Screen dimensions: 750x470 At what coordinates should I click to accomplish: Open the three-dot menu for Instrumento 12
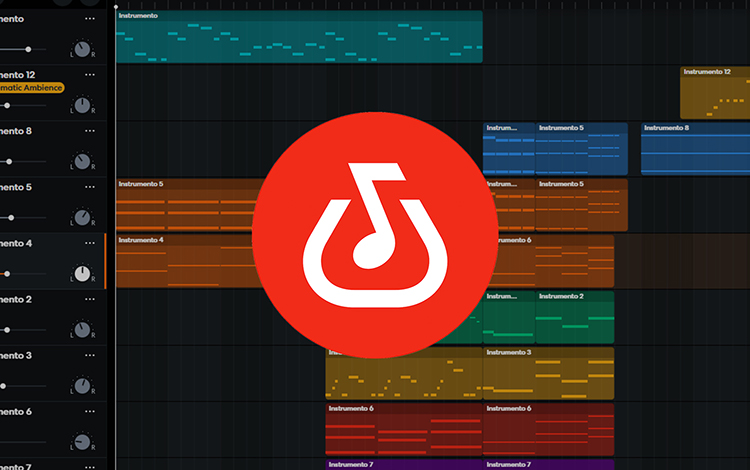(x=90, y=75)
